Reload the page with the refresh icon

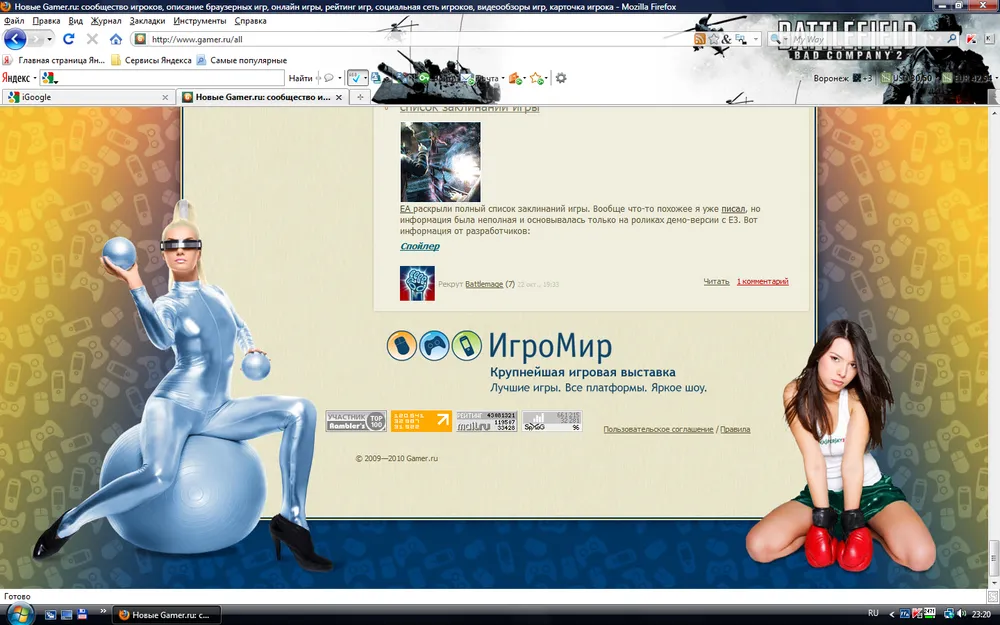[69, 39]
